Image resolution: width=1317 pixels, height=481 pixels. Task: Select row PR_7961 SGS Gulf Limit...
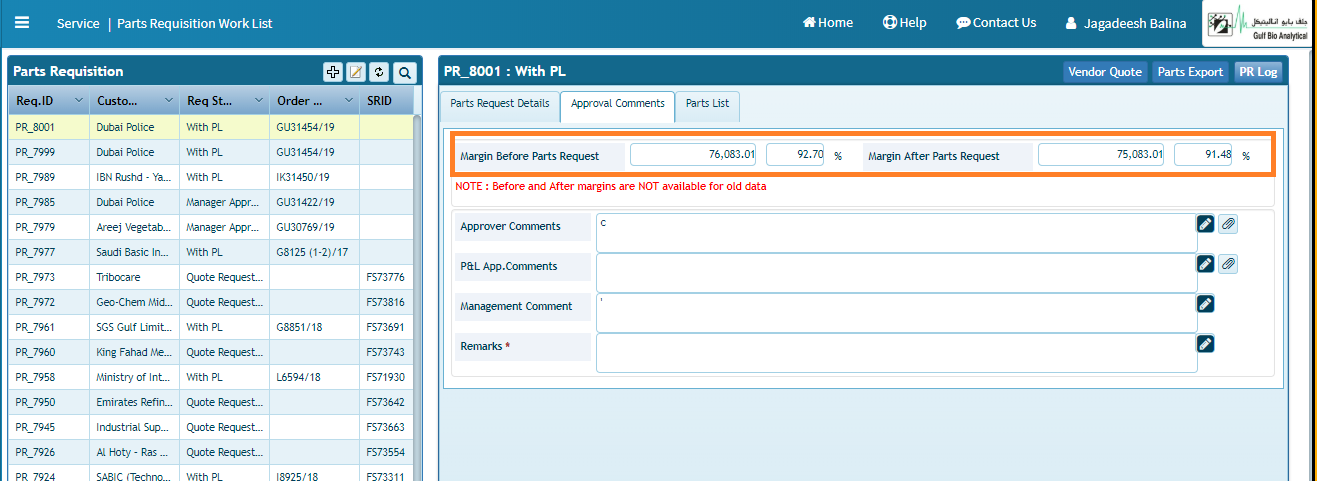tap(211, 327)
